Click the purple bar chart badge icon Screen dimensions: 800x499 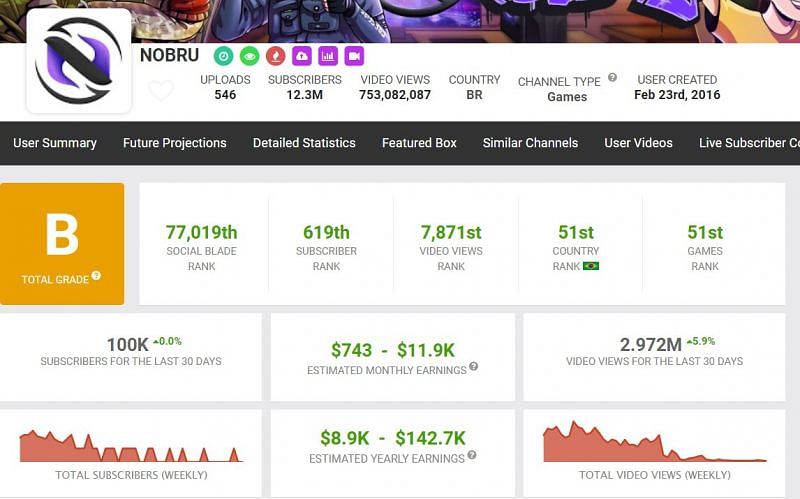328,56
